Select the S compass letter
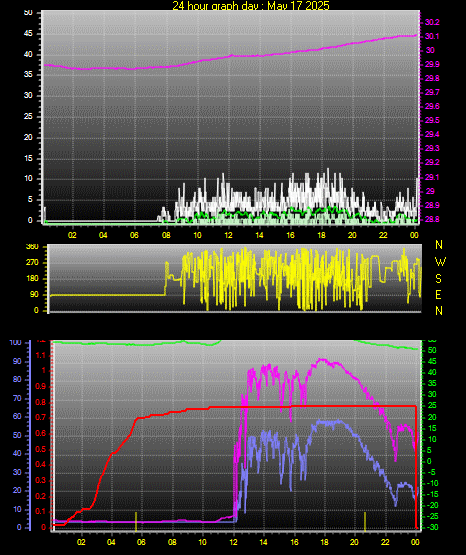The height and width of the screenshot is (555, 466). click(438, 279)
